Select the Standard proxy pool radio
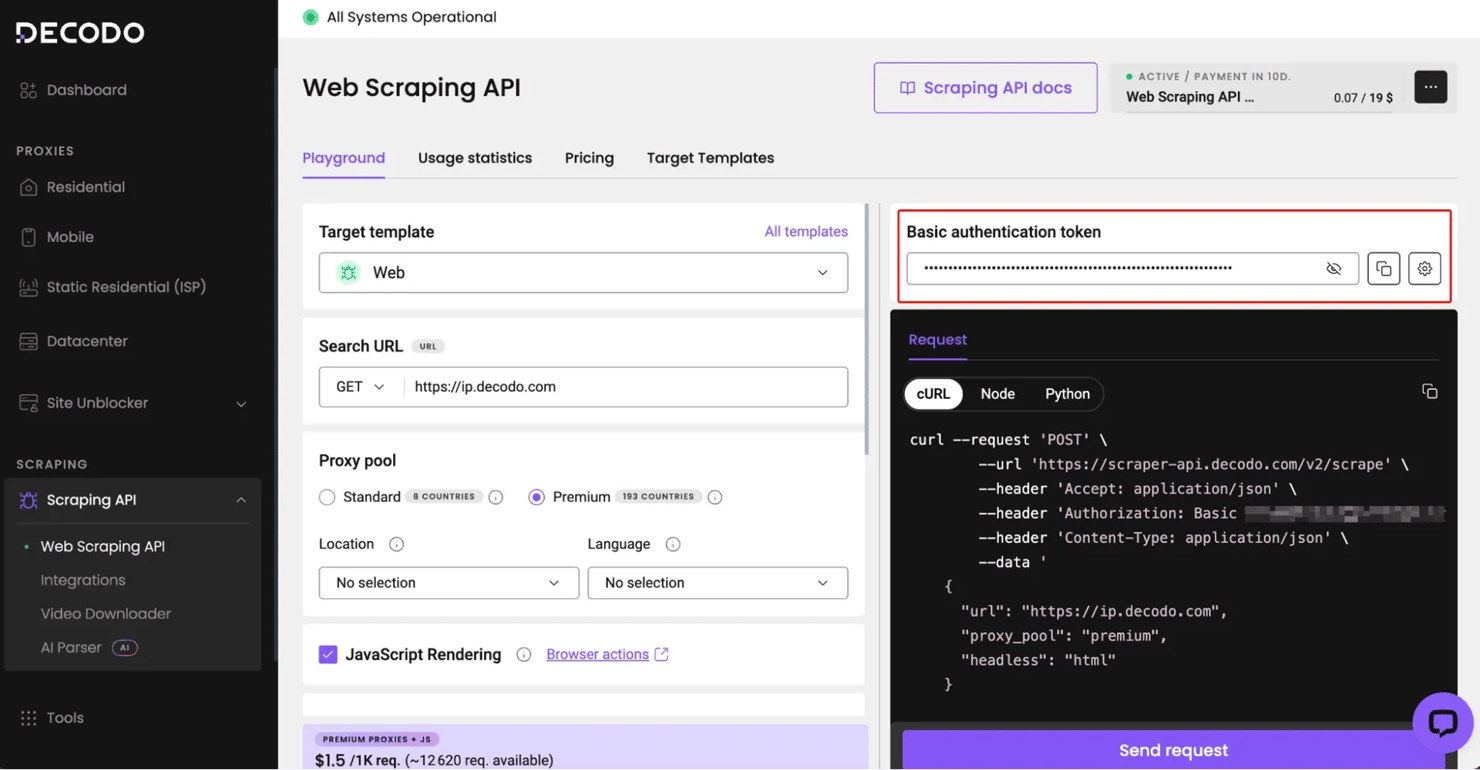This screenshot has height=770, width=1480. [x=327, y=497]
